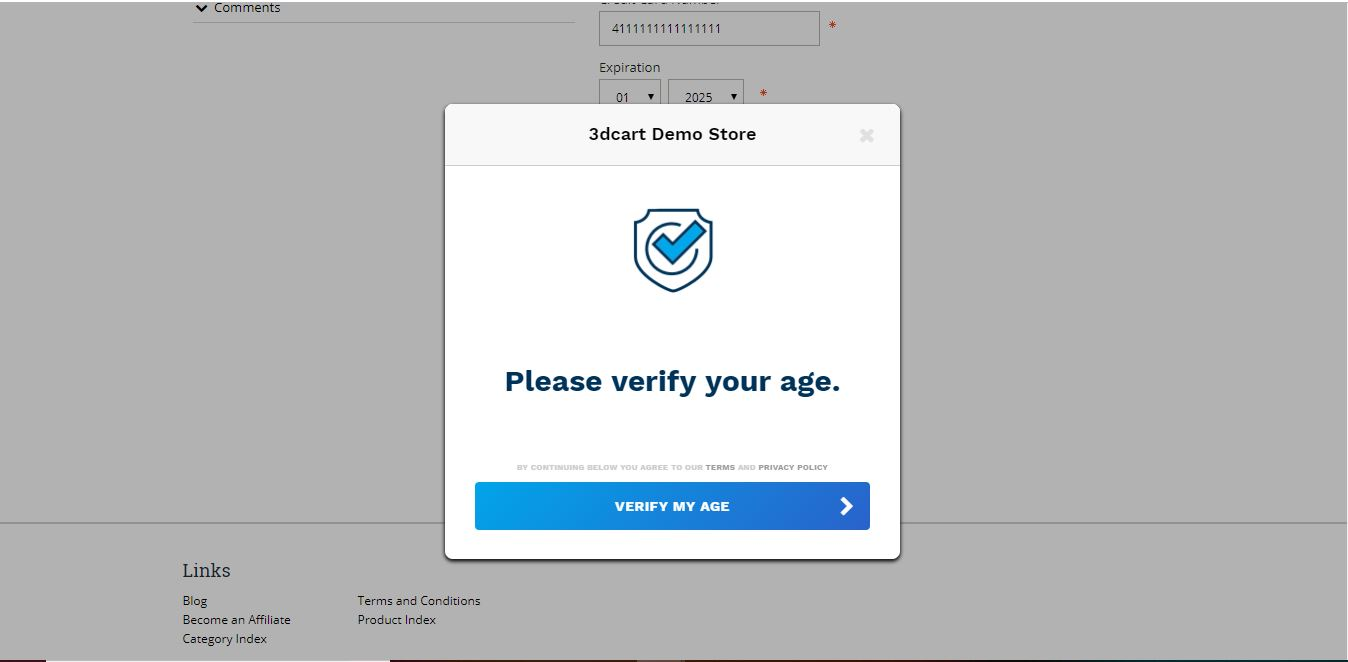Viewport: 1348px width, 662px height.
Task: Click the Expiration field label
Action: point(630,67)
